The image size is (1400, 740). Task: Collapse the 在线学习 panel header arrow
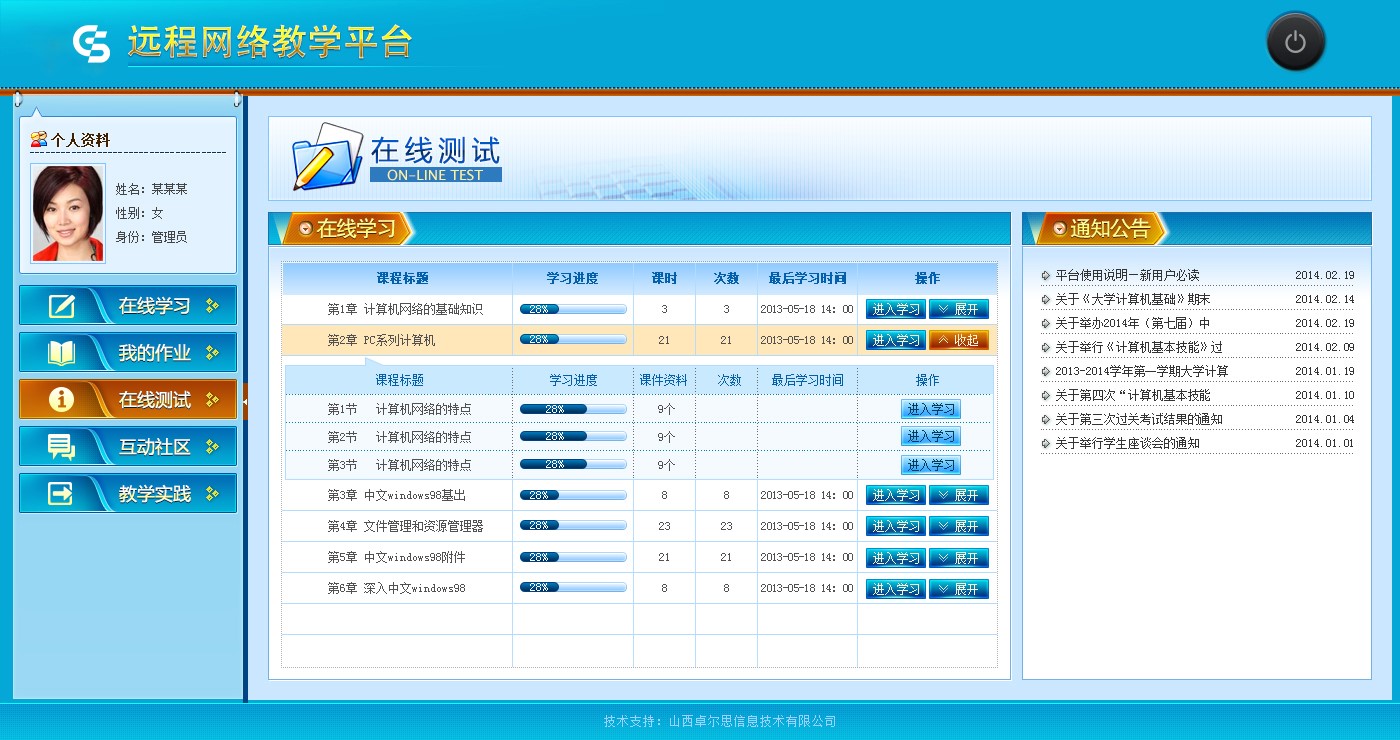pos(305,229)
